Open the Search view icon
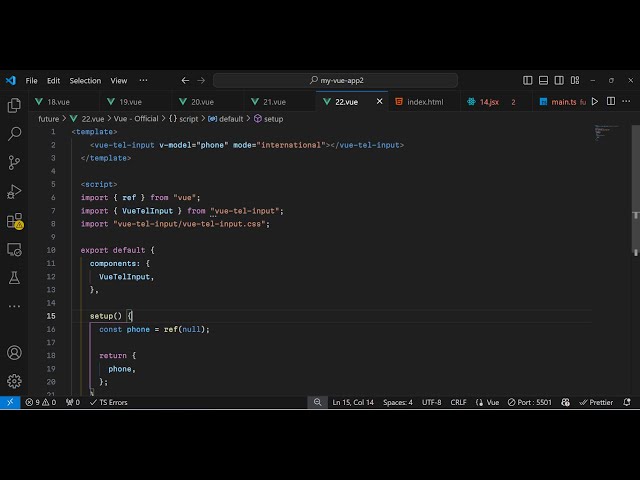 [14, 133]
